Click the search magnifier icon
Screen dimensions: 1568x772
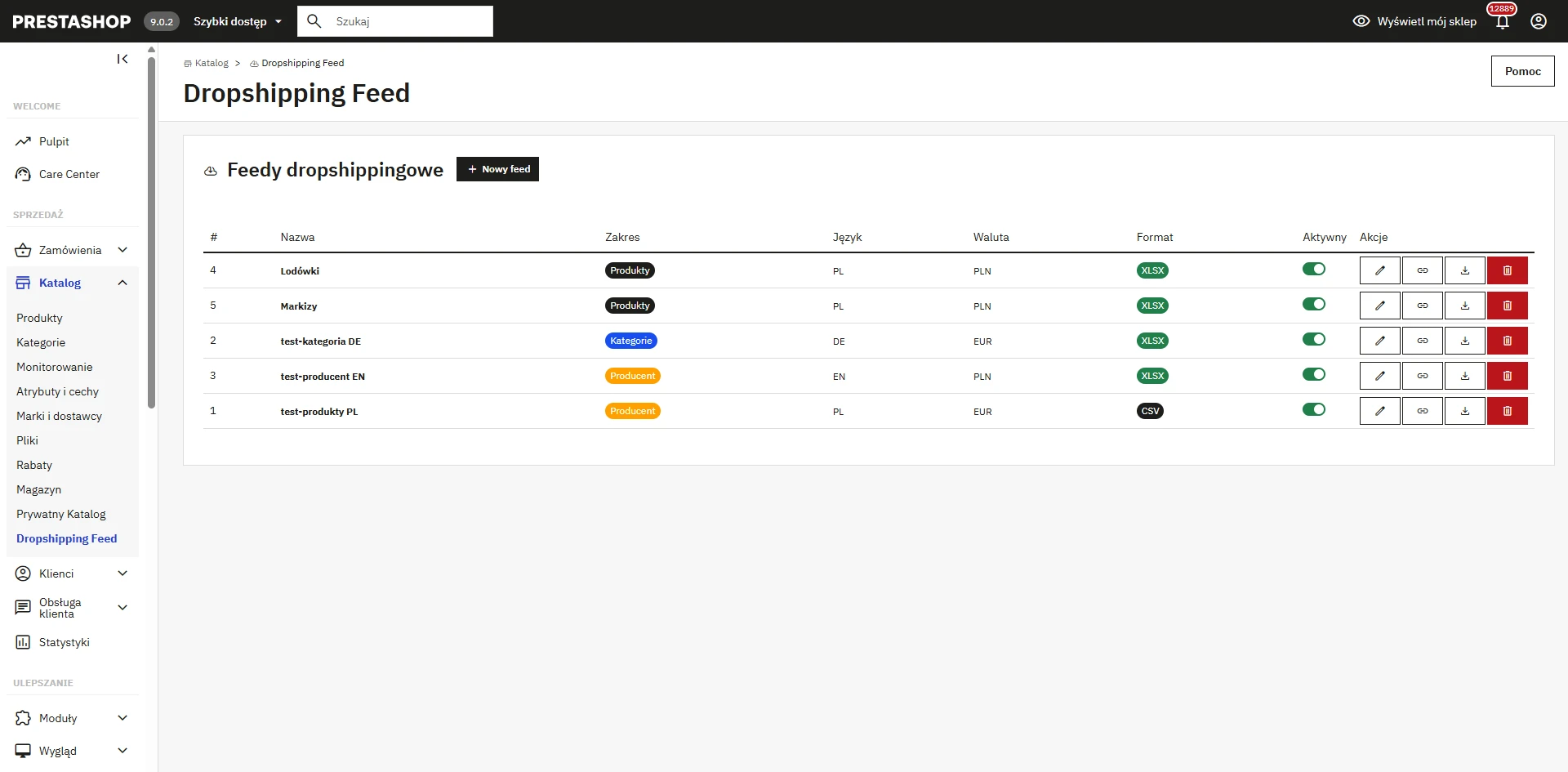point(314,21)
